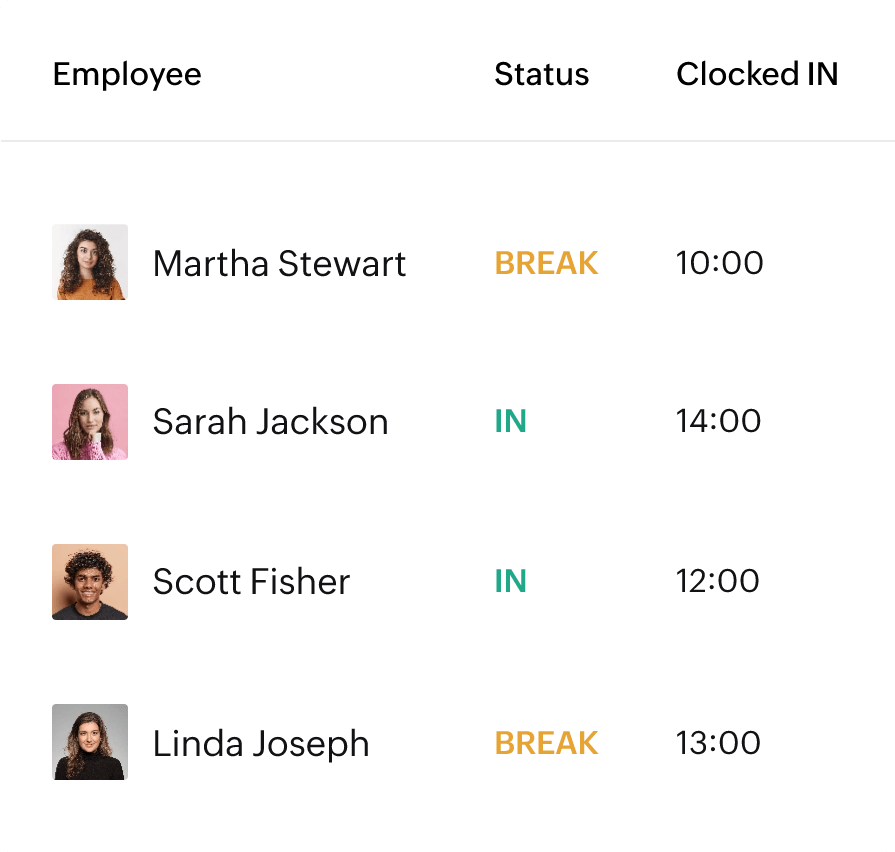Click Martha Stewart's profile photo

[89, 263]
